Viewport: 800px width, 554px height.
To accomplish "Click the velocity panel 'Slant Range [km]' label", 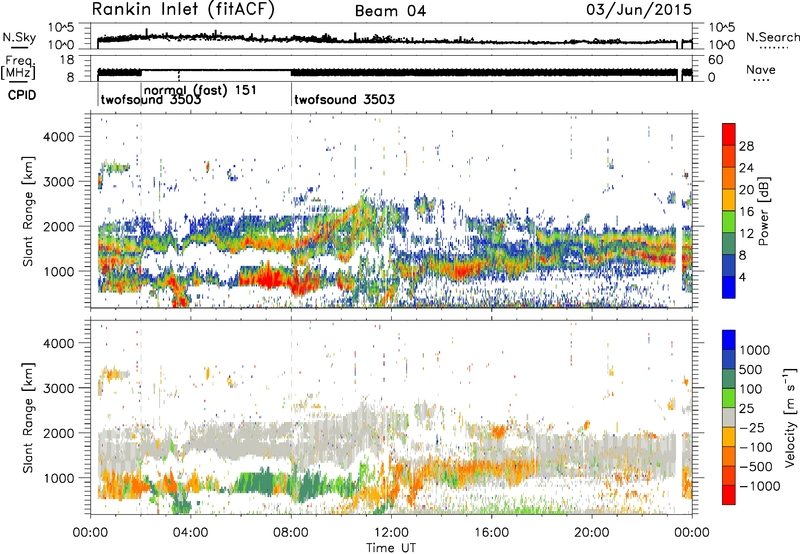I will 28,417.
